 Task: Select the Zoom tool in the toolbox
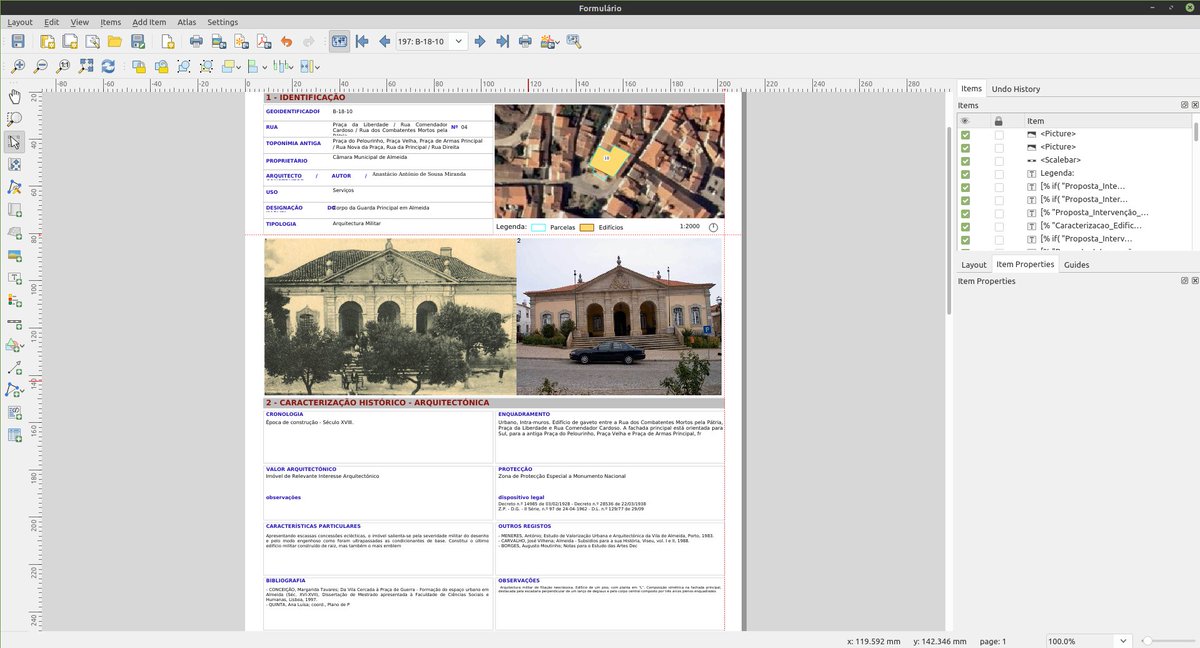pos(14,119)
